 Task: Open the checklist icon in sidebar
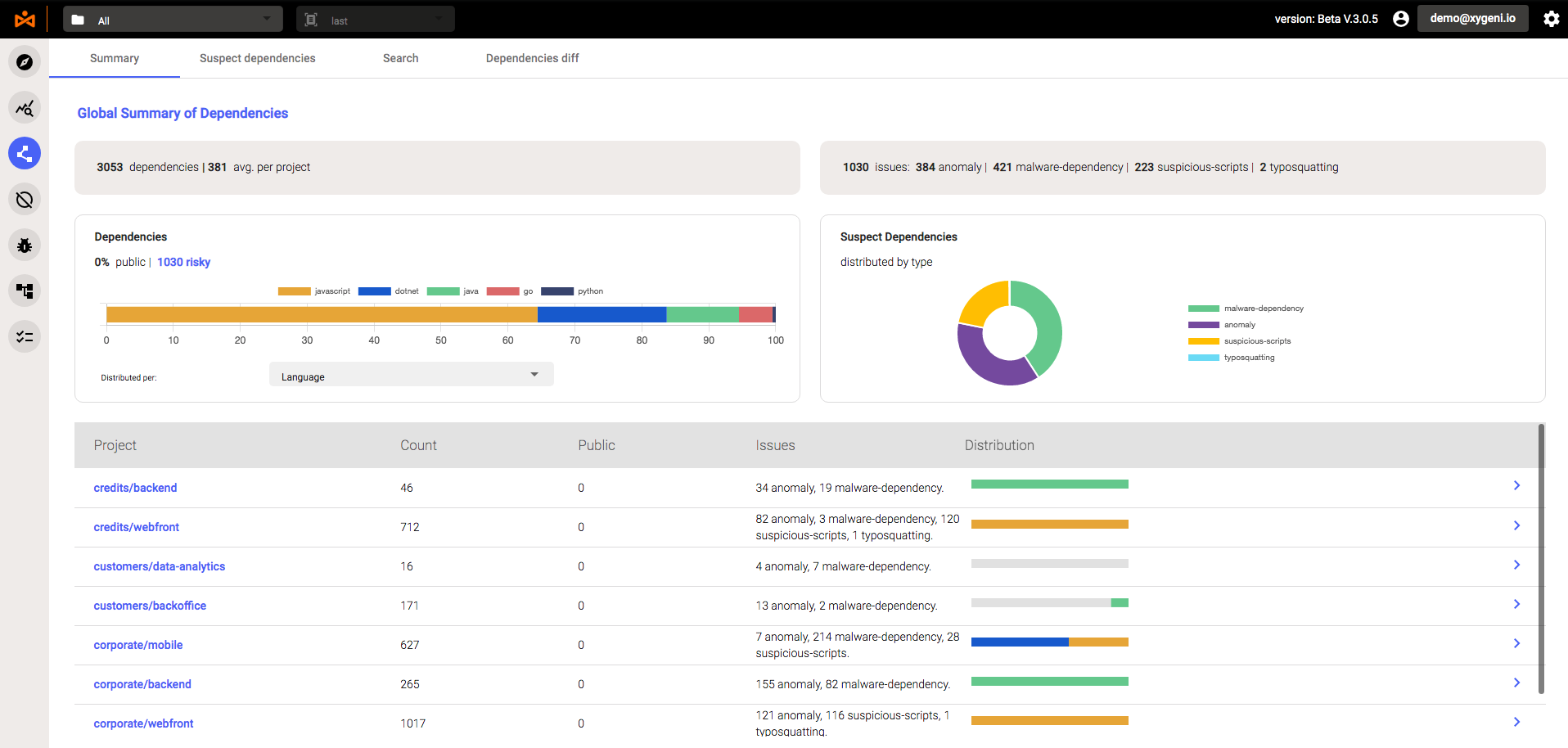[x=25, y=337]
